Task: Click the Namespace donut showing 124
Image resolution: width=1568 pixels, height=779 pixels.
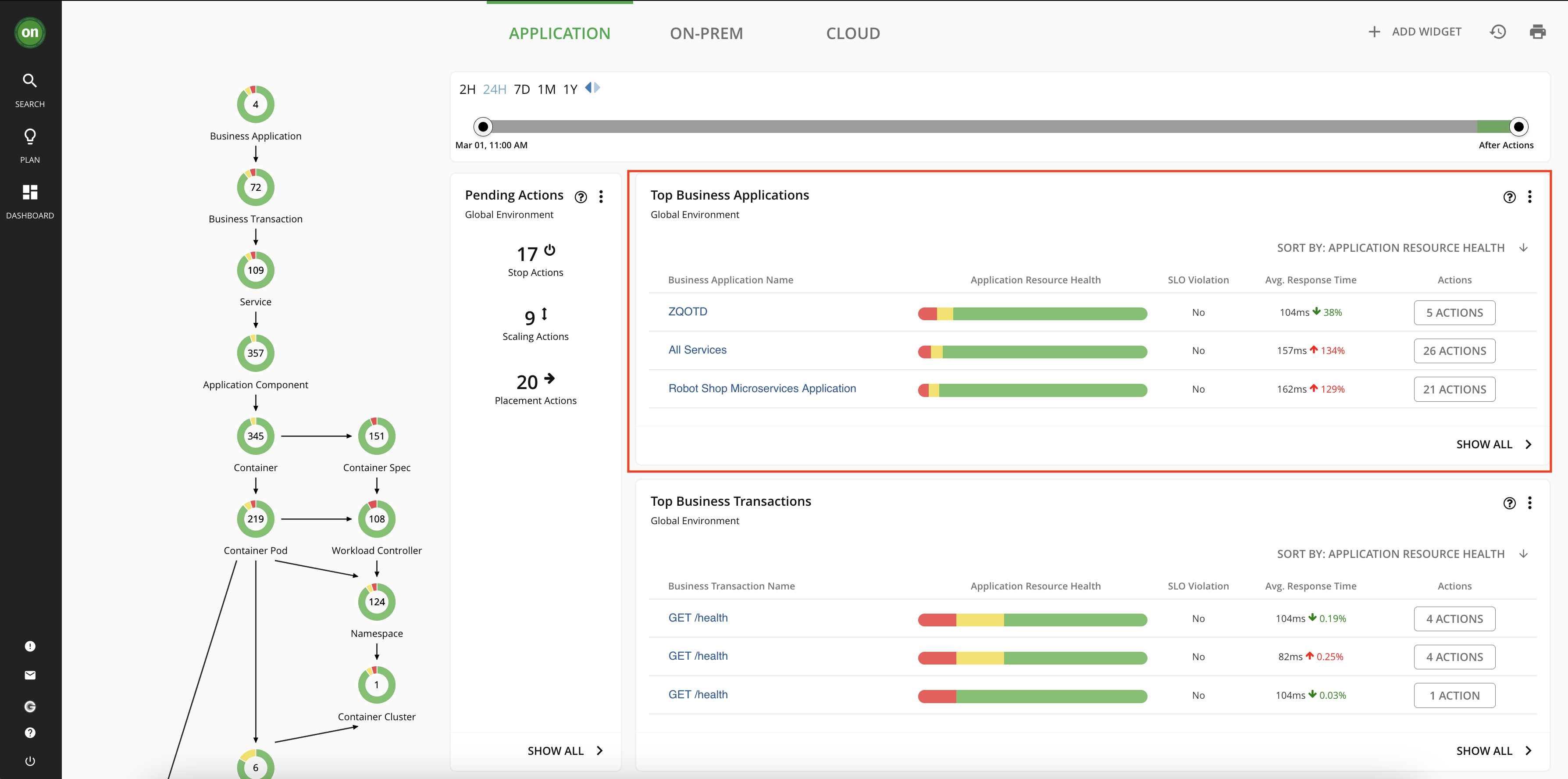Action: tap(377, 602)
